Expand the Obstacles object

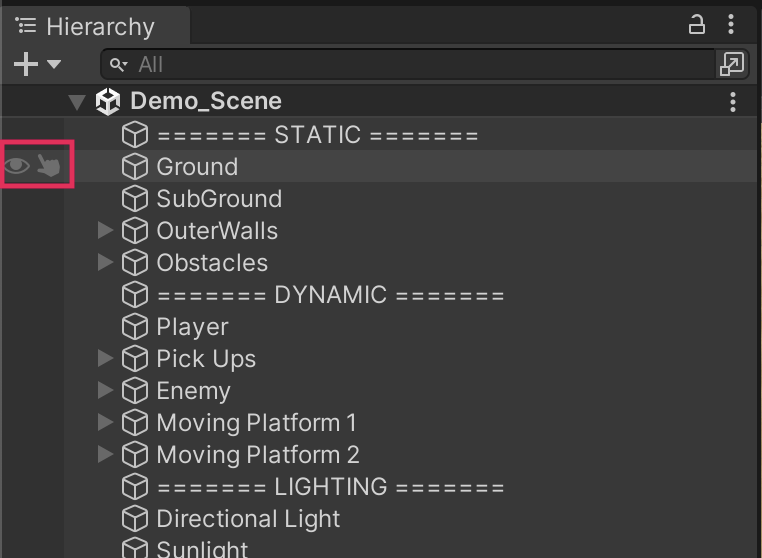pos(105,263)
